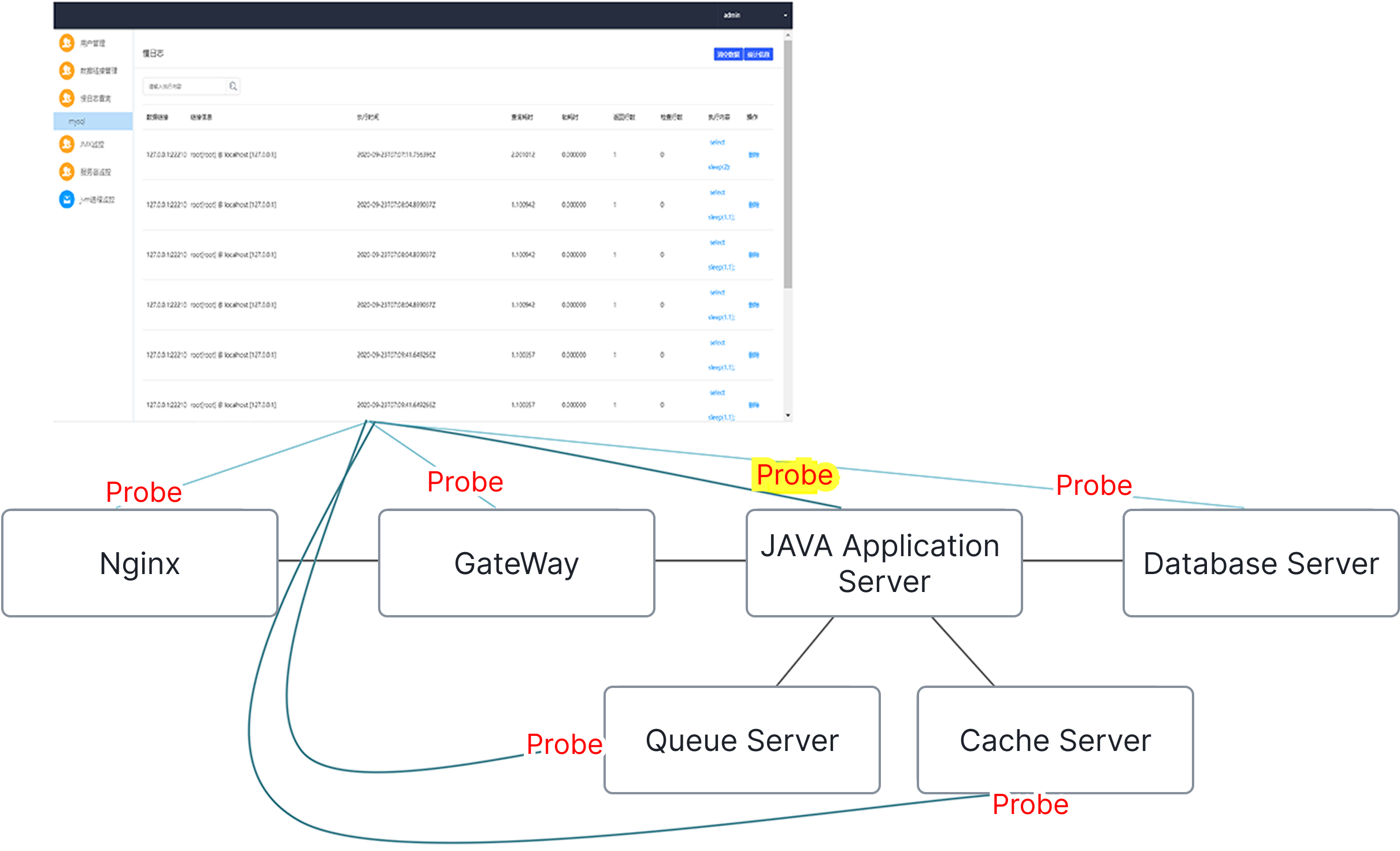
Task: Click the search magnifier icon
Action: click(233, 86)
